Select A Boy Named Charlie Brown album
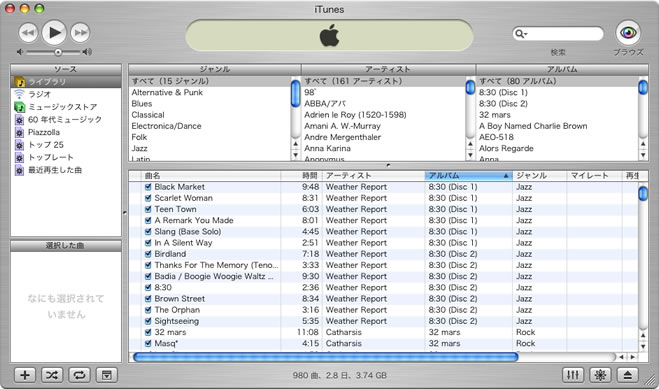This screenshot has height=389, width=659. (x=557, y=126)
